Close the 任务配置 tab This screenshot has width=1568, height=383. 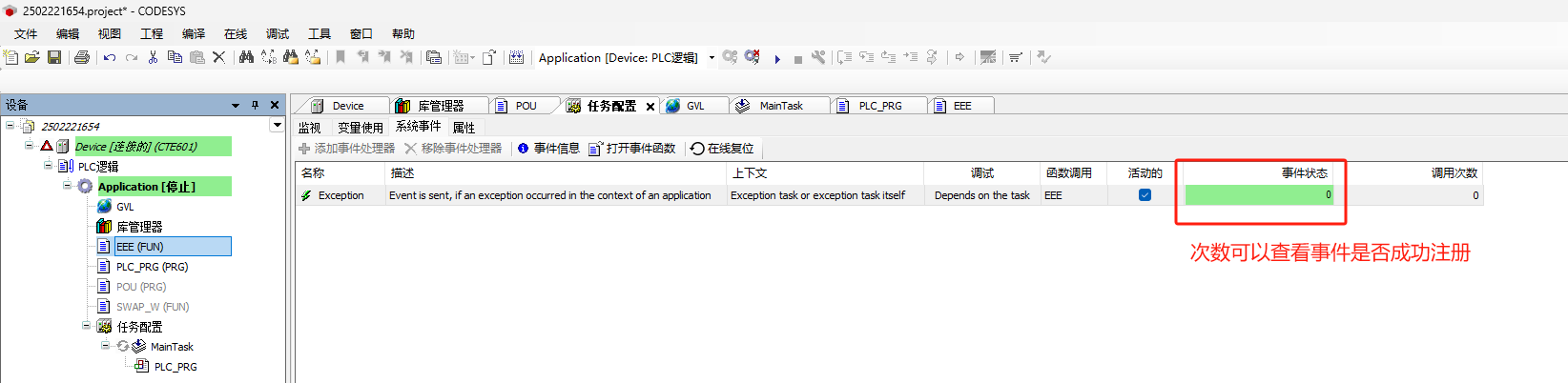pyautogui.click(x=650, y=107)
